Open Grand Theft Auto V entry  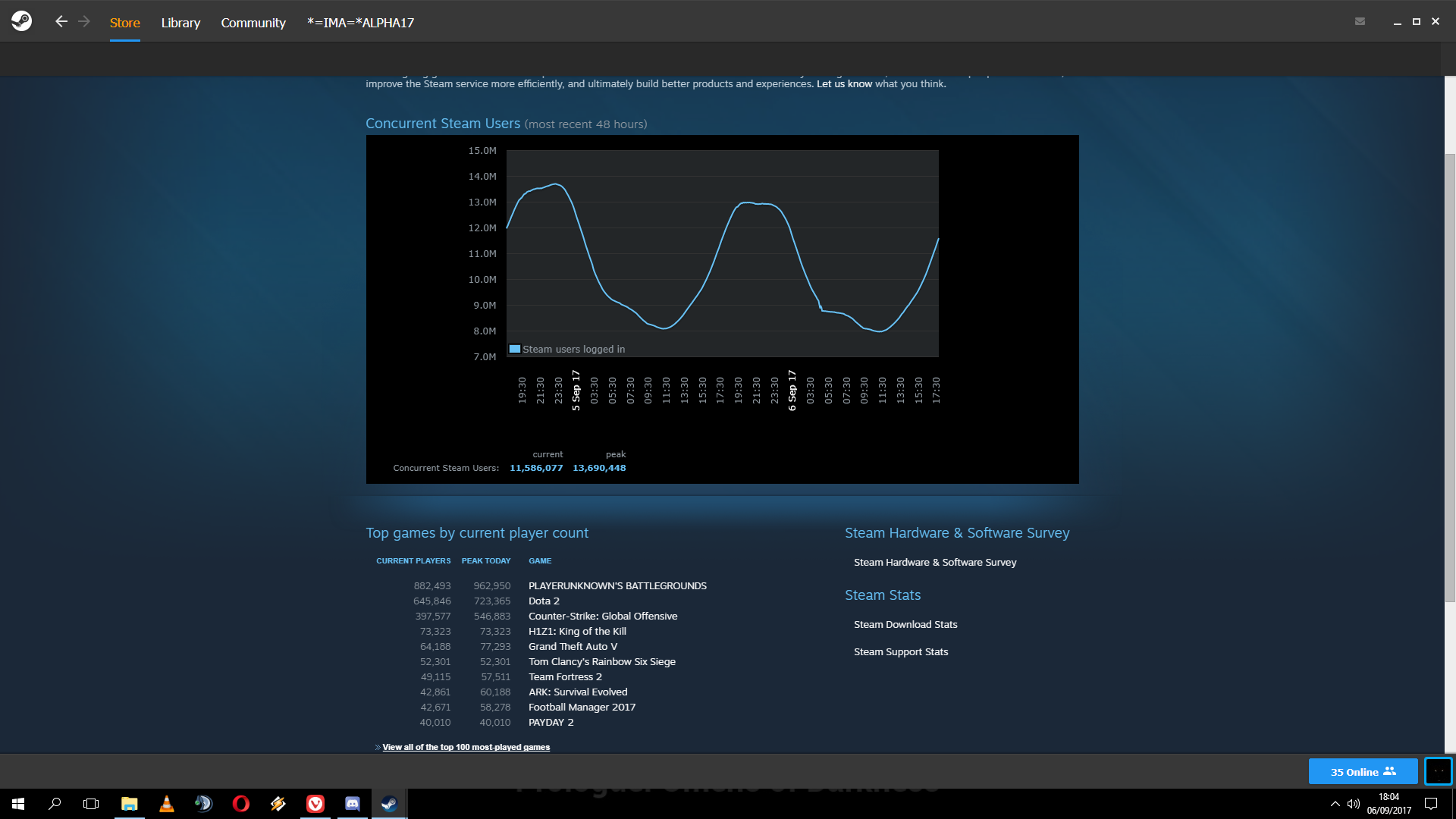[x=573, y=646]
